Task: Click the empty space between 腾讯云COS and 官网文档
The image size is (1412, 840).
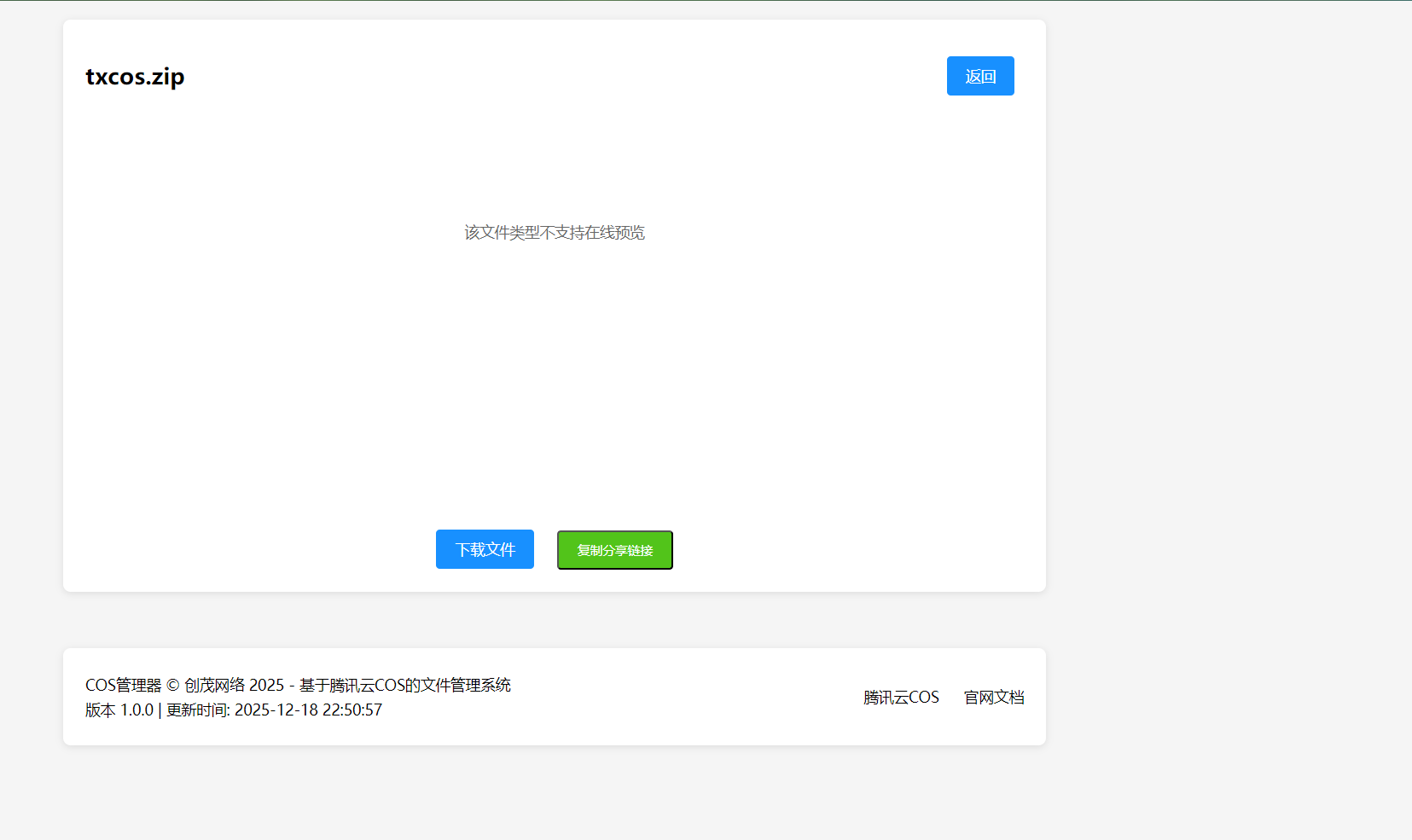Action: point(951,698)
